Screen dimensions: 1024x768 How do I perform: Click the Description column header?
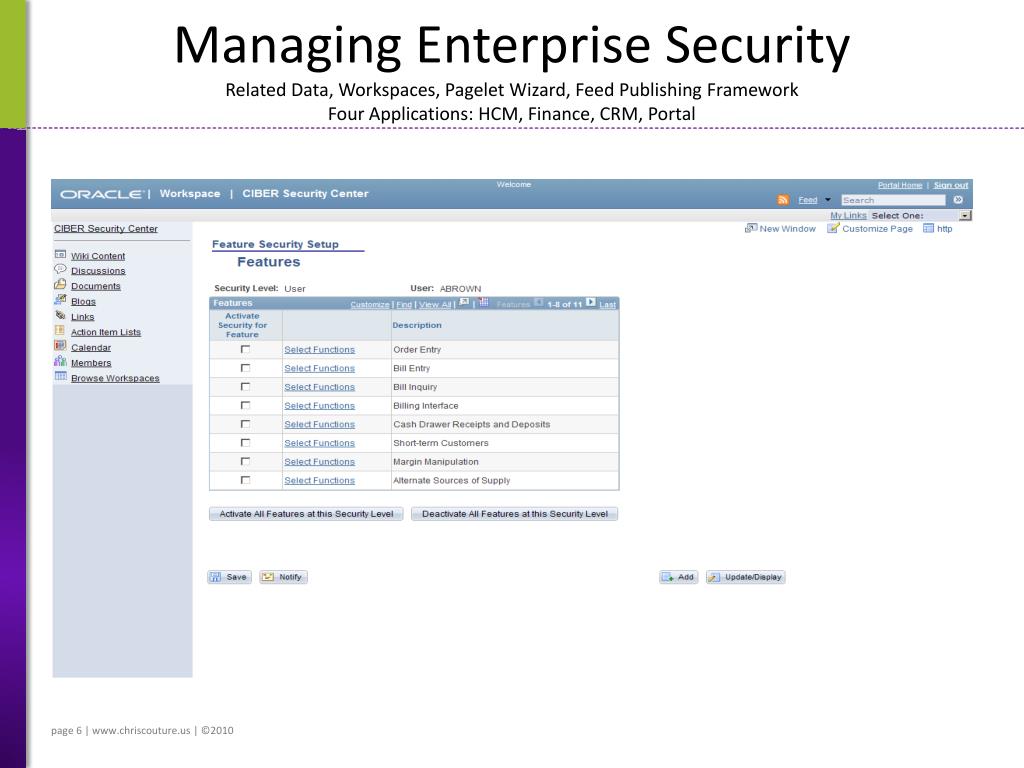(417, 325)
